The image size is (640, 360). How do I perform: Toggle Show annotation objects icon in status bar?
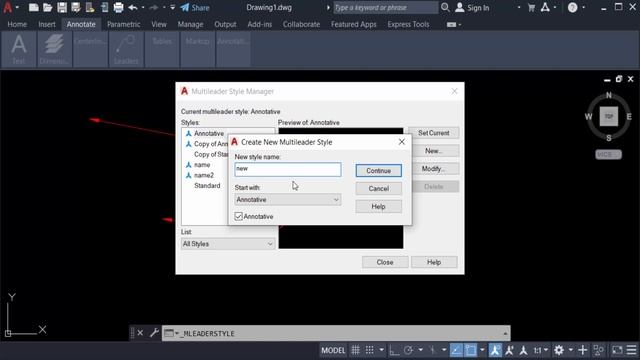pos(495,350)
